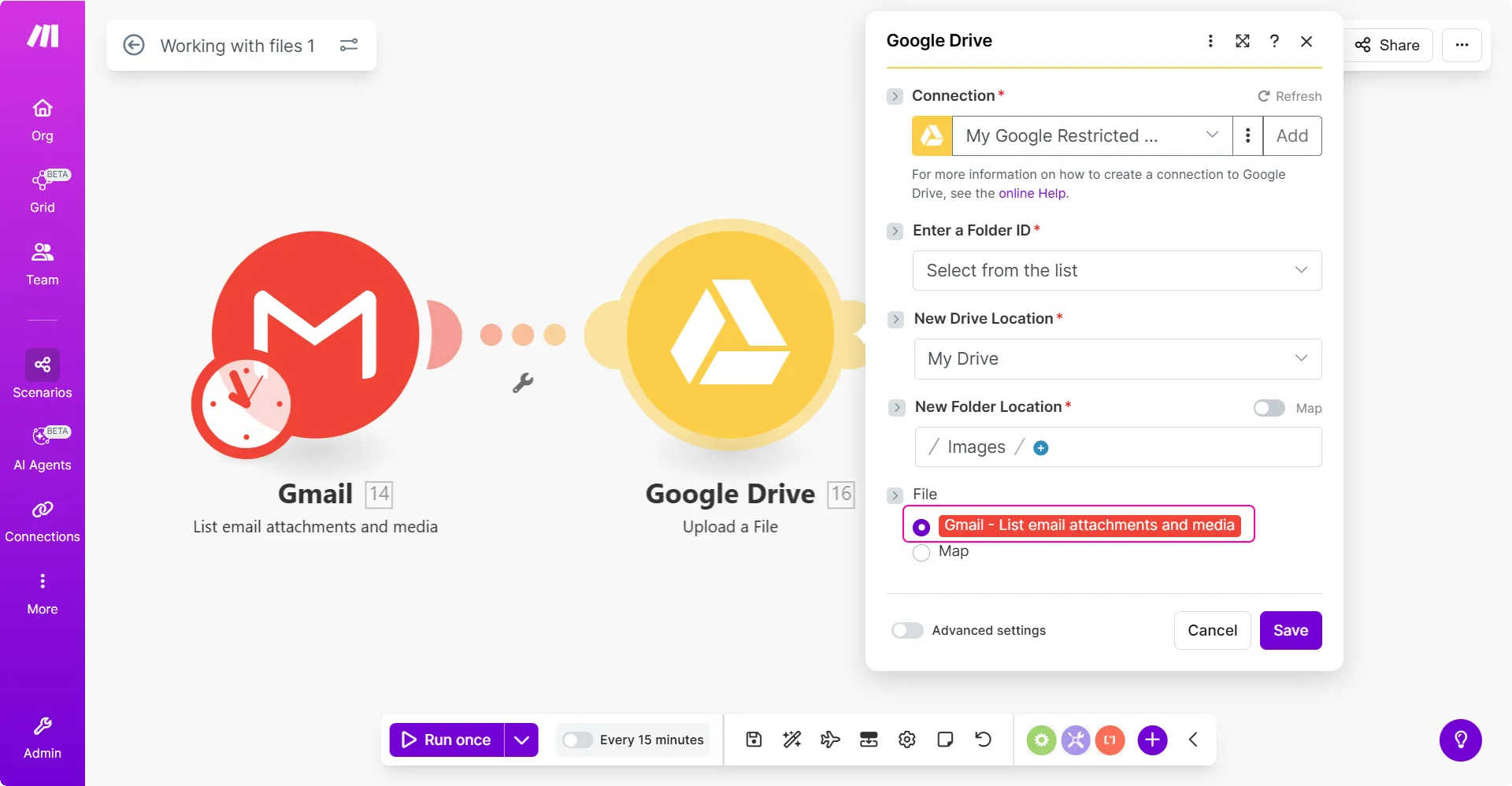1512x786 pixels.
Task: Open help for Google Drive module
Action: pyautogui.click(x=1274, y=41)
